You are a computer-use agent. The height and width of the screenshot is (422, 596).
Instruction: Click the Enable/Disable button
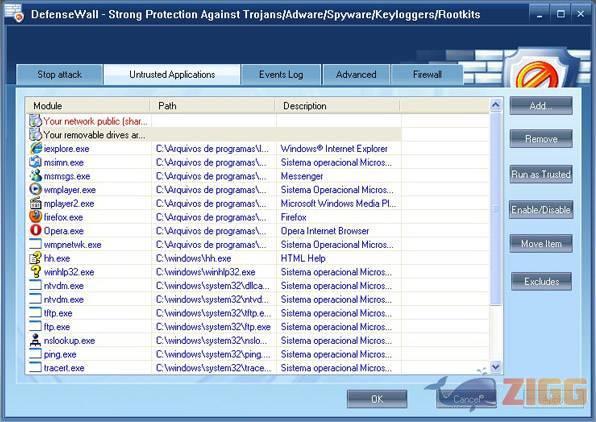click(x=541, y=209)
